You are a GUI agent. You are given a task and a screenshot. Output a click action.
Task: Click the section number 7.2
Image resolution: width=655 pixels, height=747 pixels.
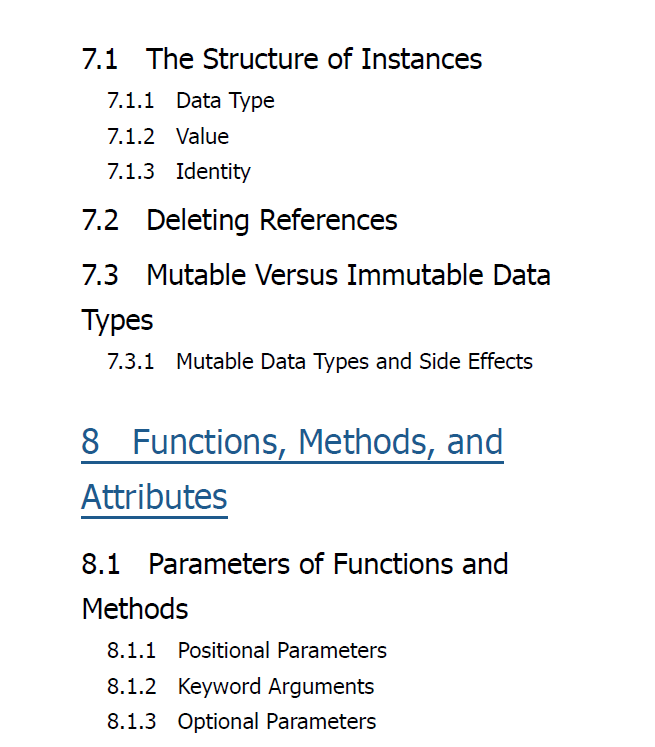pos(100,220)
